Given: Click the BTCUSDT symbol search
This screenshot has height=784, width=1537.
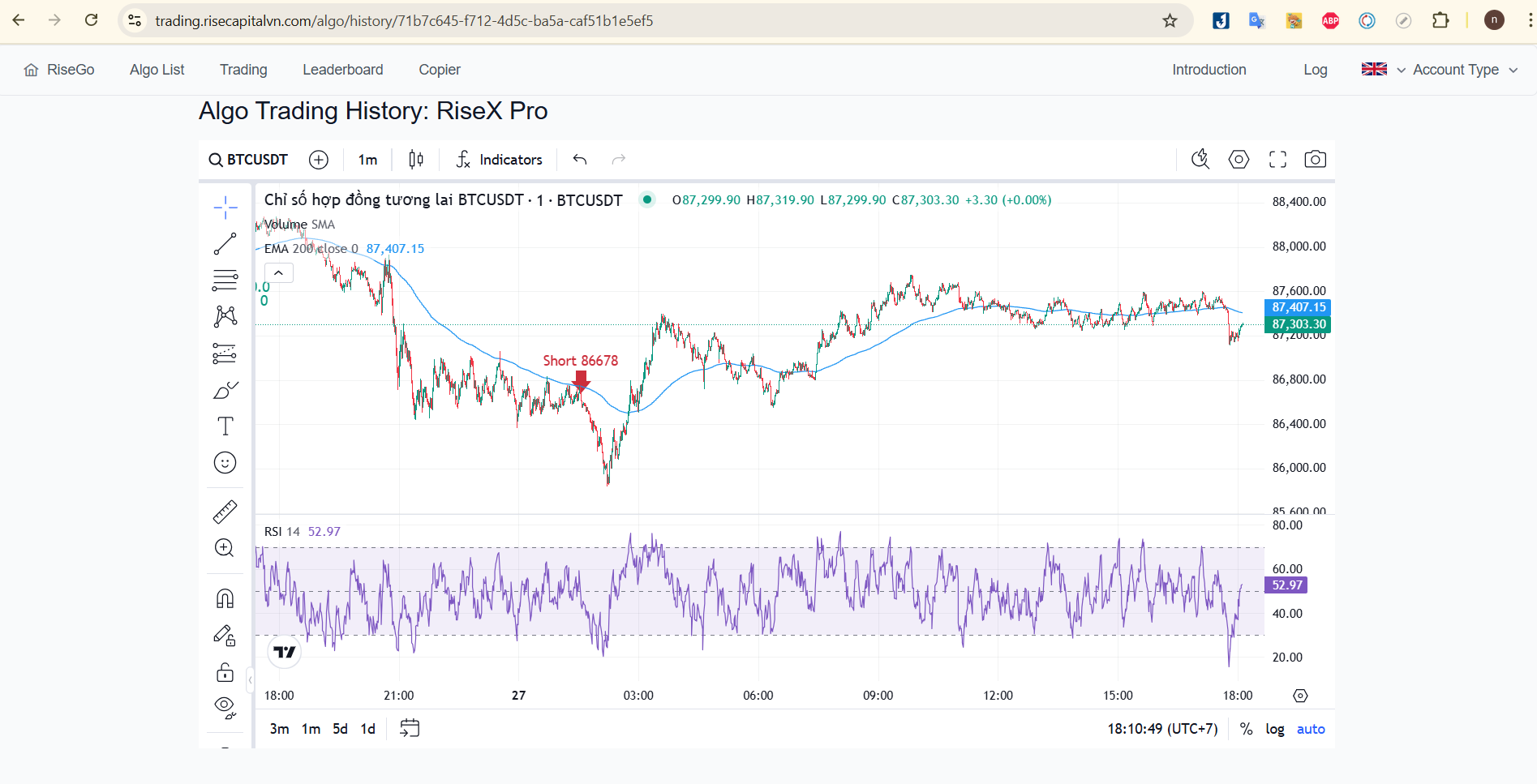Looking at the screenshot, I should tap(249, 160).
